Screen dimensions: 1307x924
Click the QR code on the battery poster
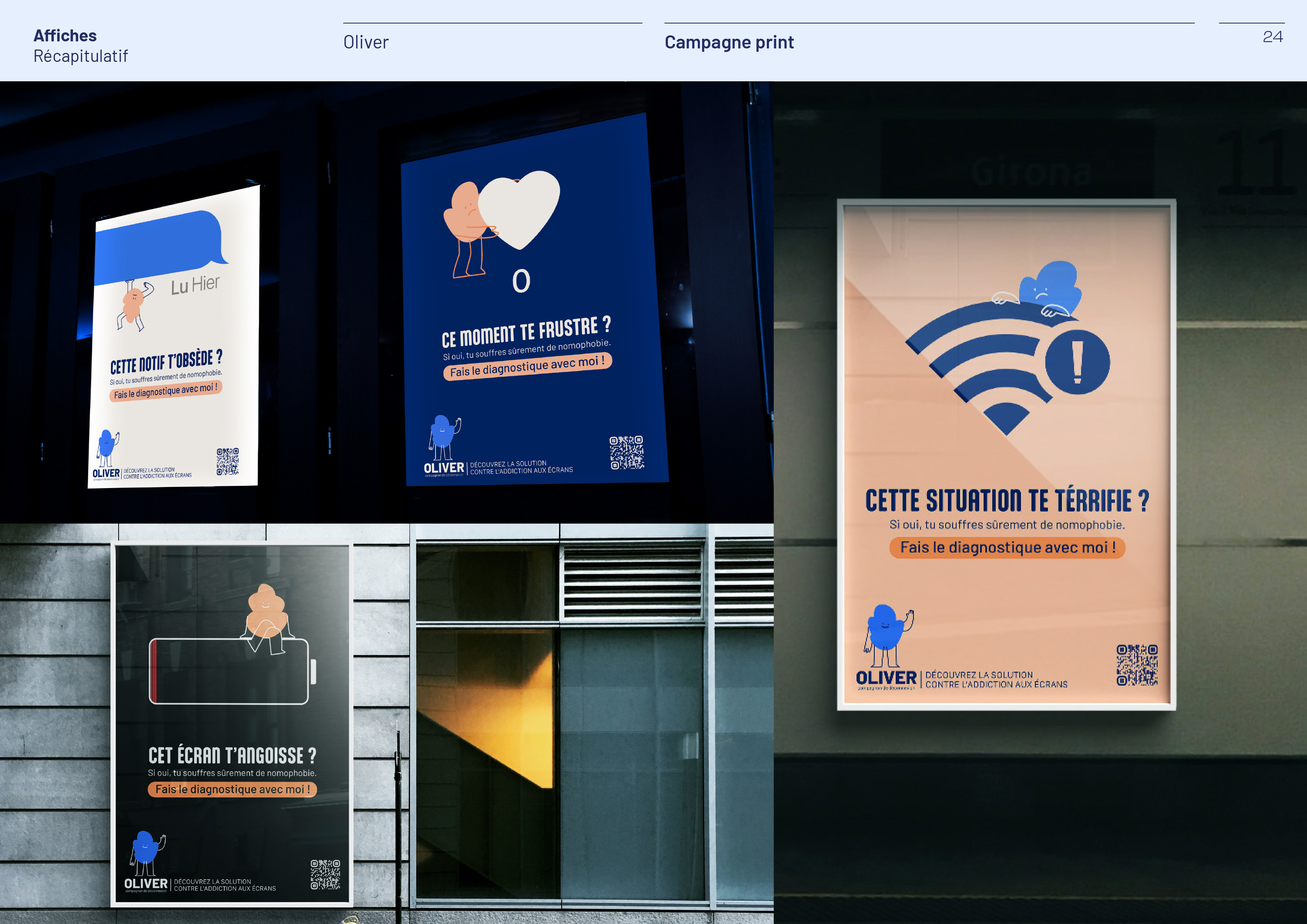[325, 874]
